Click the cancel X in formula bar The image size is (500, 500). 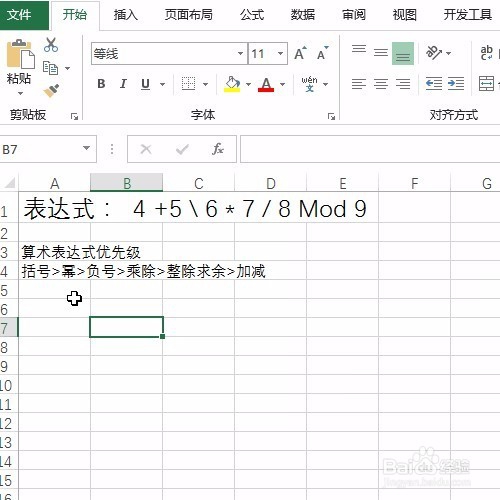click(146, 149)
